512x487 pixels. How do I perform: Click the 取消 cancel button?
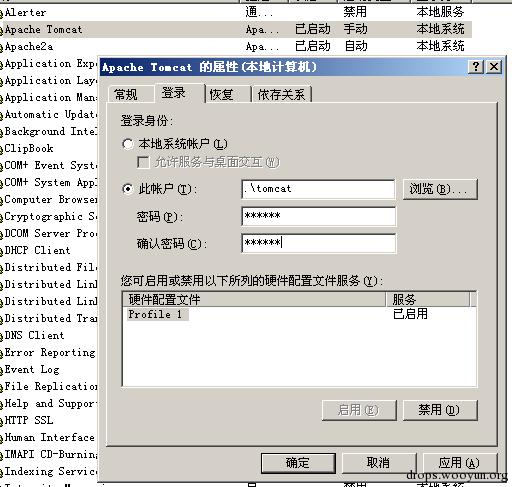379,463
